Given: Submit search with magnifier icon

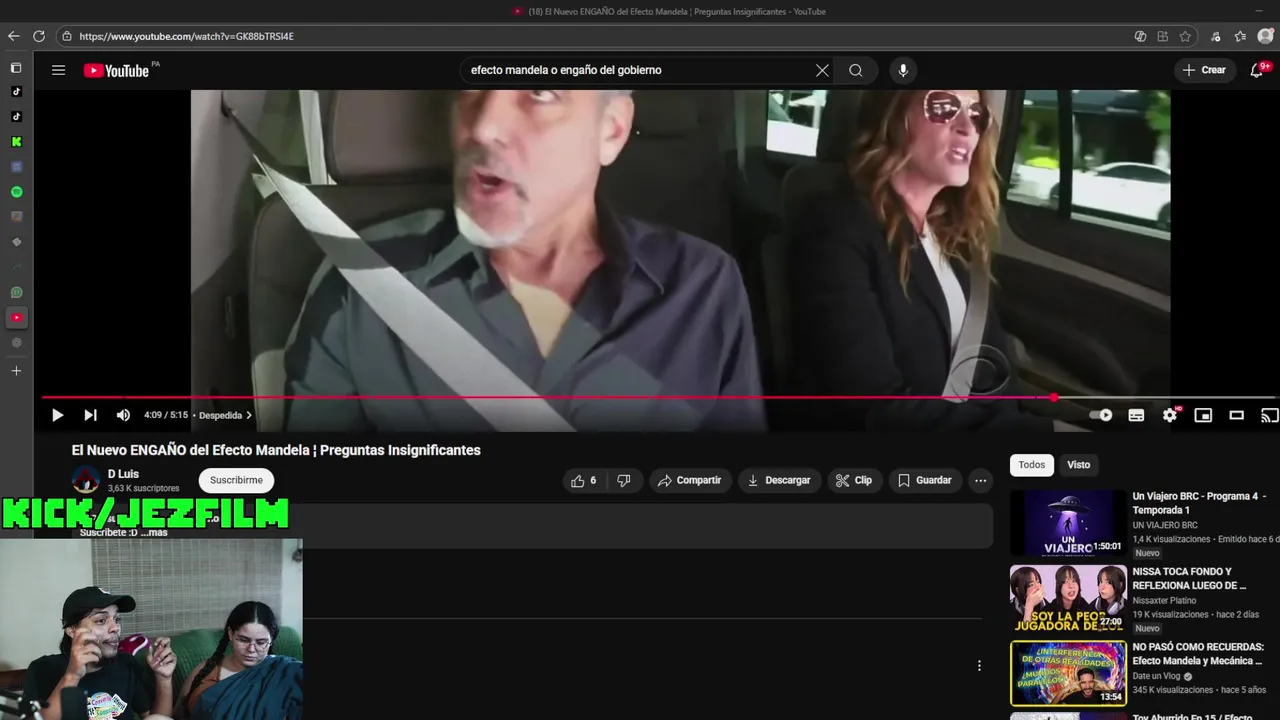Looking at the screenshot, I should click(x=856, y=70).
